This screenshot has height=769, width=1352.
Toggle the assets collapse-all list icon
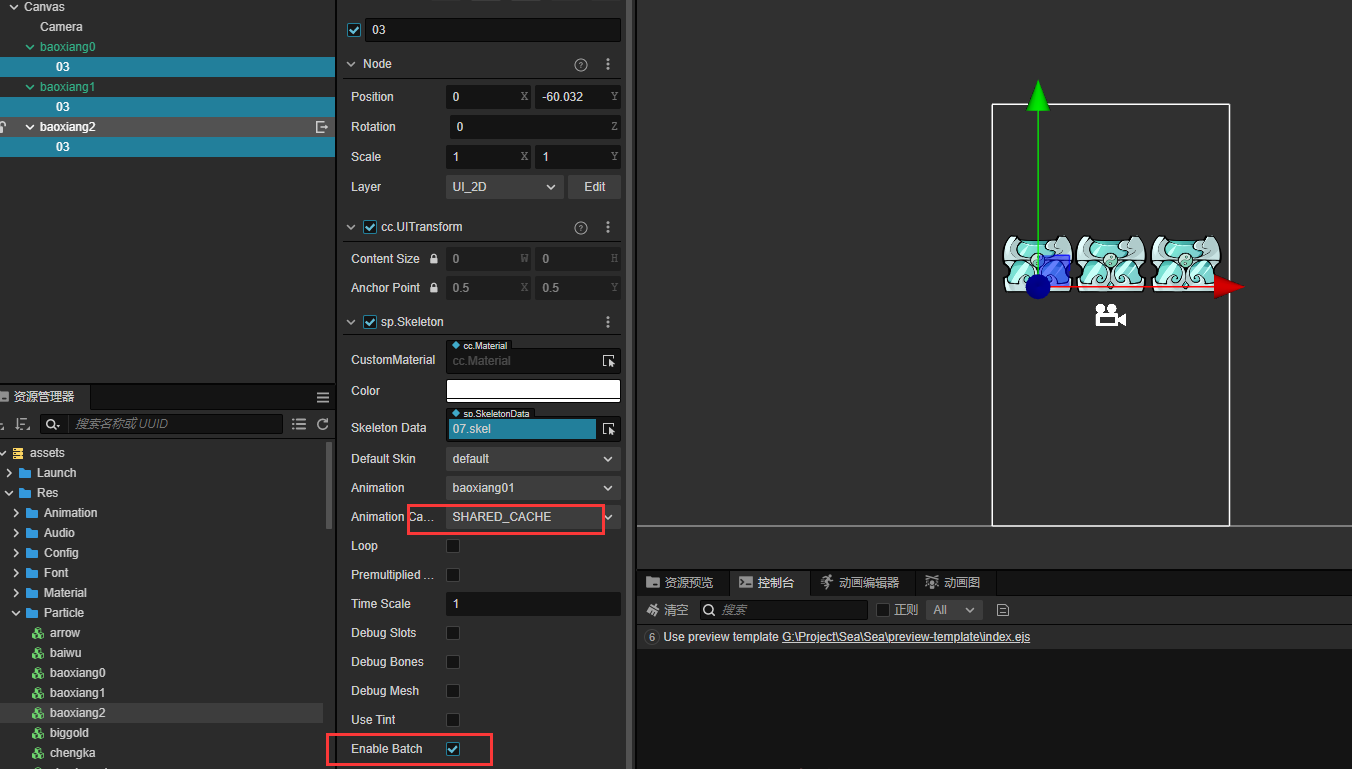tap(299, 424)
